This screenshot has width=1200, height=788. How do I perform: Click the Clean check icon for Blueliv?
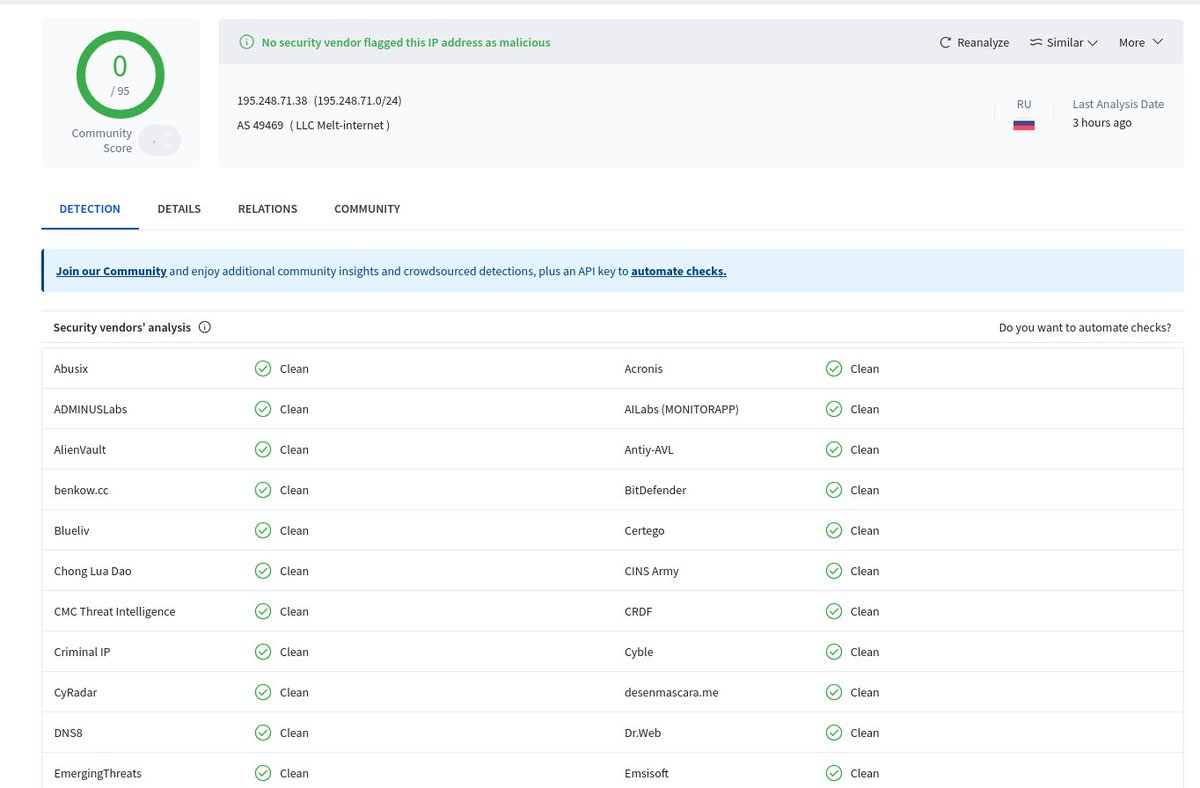263,531
